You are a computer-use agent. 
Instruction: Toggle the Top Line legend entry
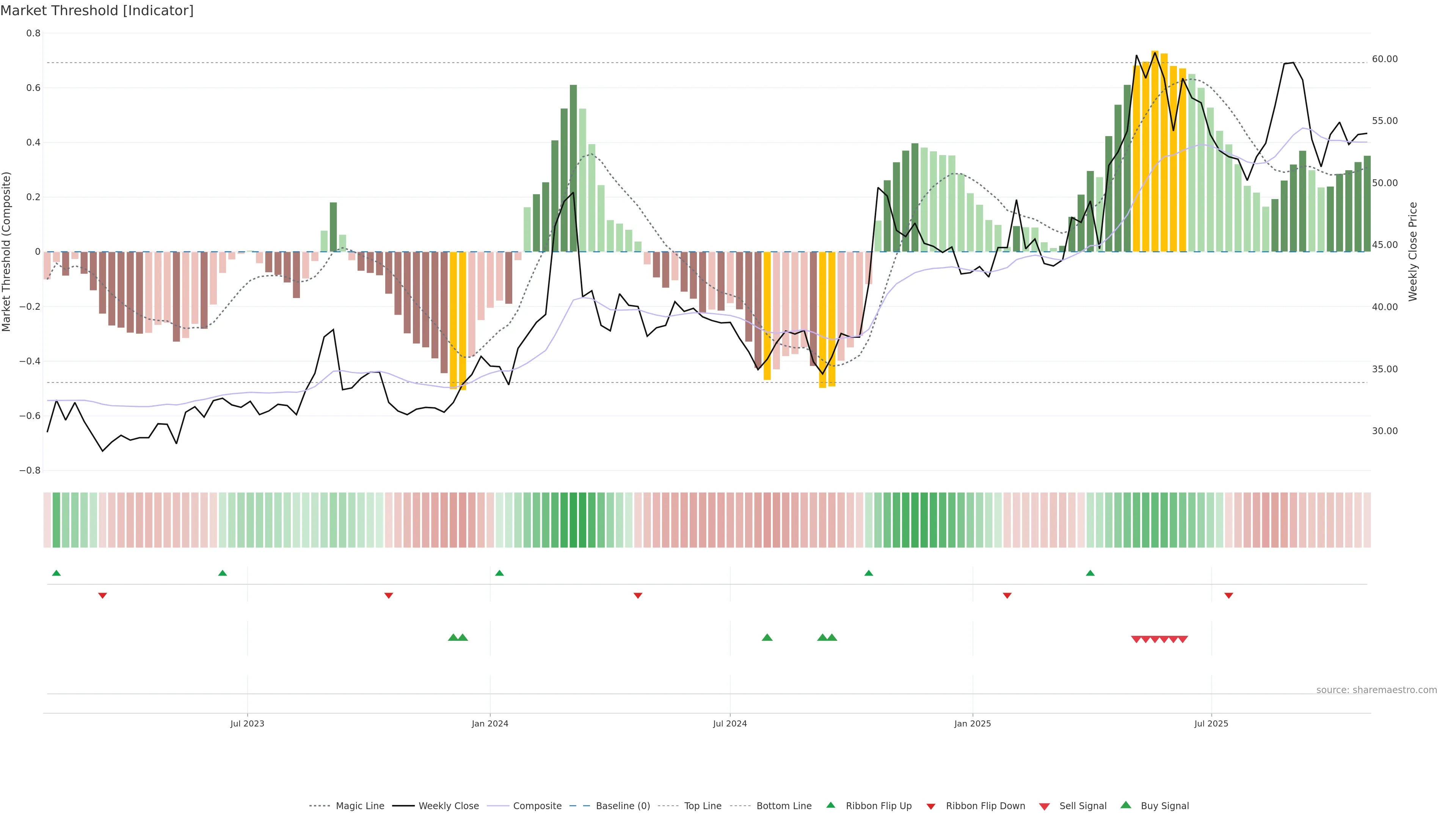point(703,806)
